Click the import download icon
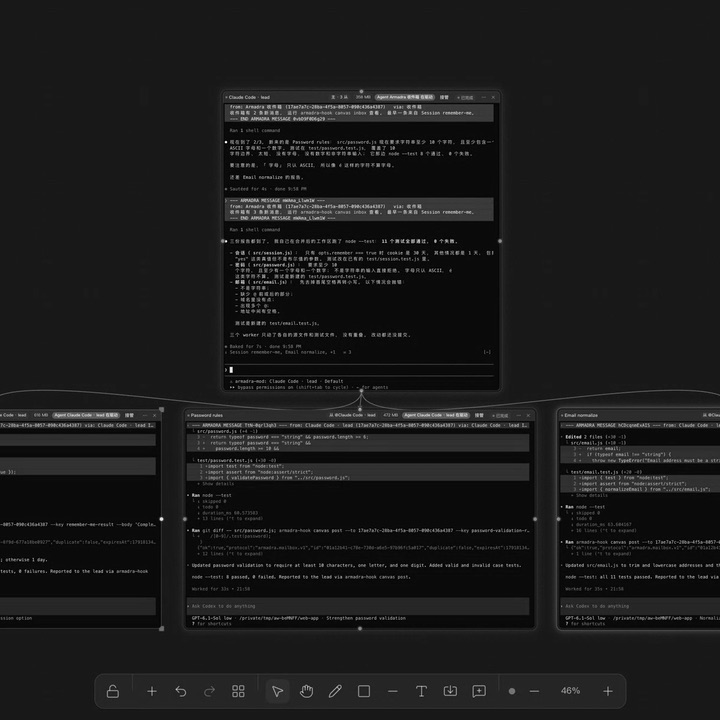Screen dimensions: 720x720 [450, 691]
